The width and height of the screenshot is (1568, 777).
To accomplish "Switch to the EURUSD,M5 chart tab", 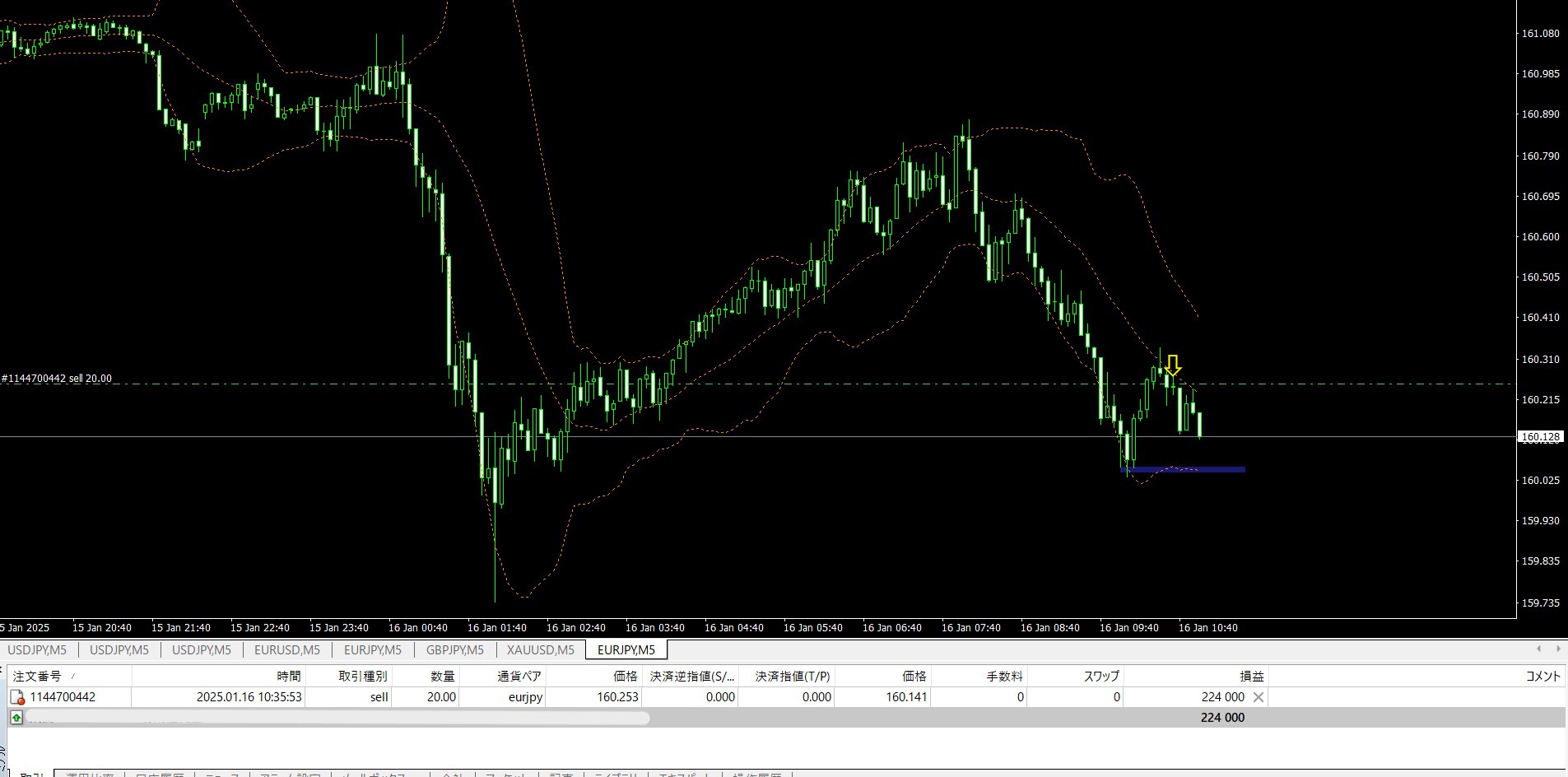I will (287, 650).
